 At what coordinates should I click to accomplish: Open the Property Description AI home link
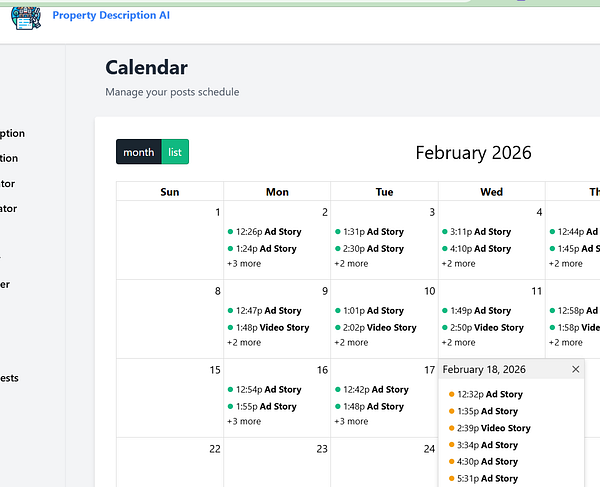pos(111,15)
